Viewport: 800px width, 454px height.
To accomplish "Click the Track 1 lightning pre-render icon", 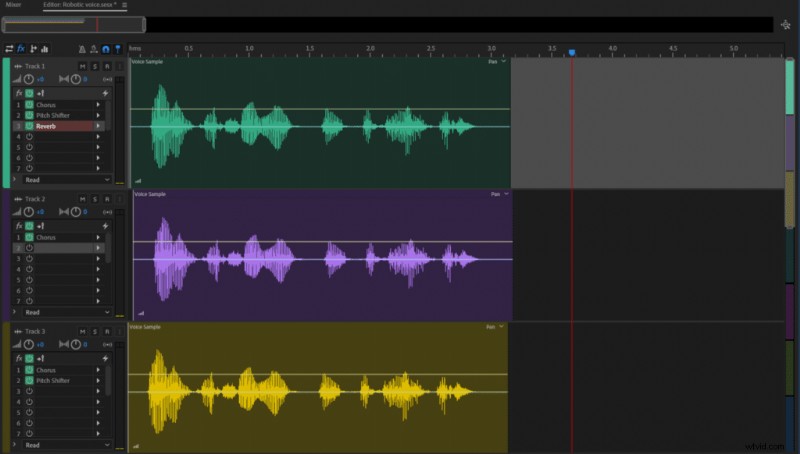I will point(105,93).
